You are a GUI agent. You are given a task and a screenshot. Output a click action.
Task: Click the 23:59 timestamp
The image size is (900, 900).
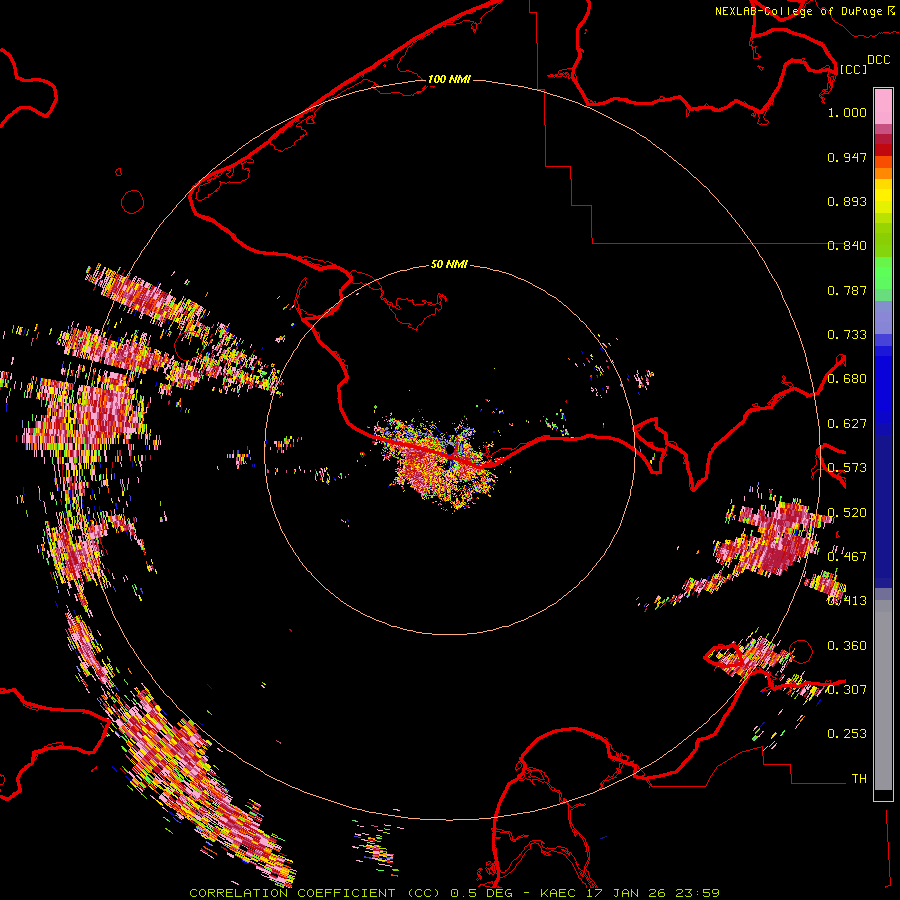tap(698, 893)
